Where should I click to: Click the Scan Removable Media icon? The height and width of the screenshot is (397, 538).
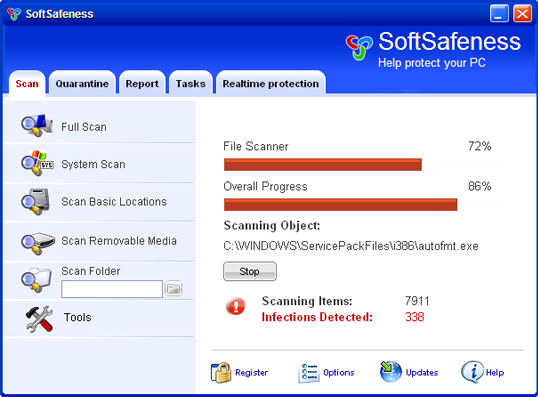tap(38, 243)
